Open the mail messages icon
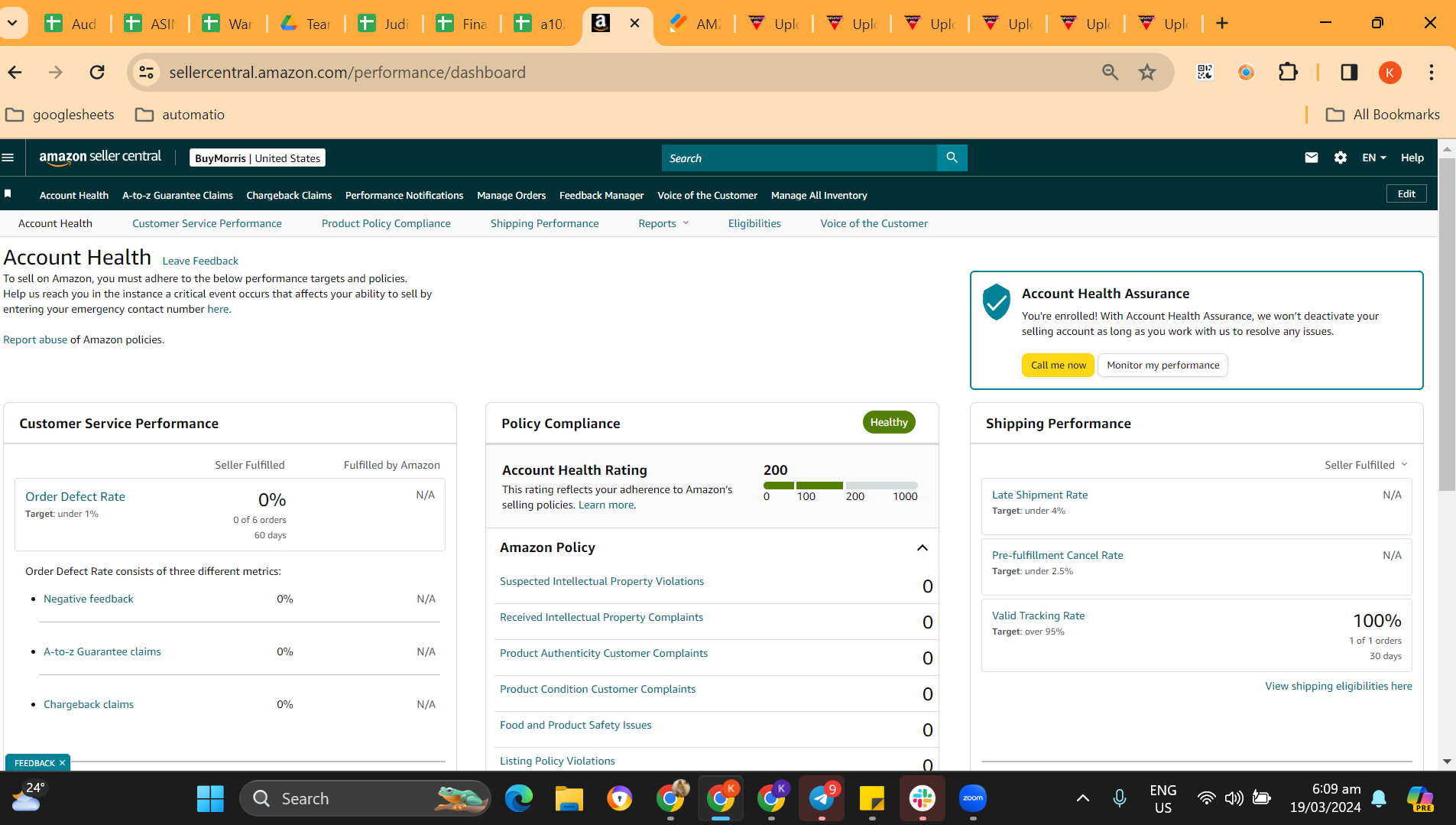This screenshot has height=825, width=1456. 1312,158
